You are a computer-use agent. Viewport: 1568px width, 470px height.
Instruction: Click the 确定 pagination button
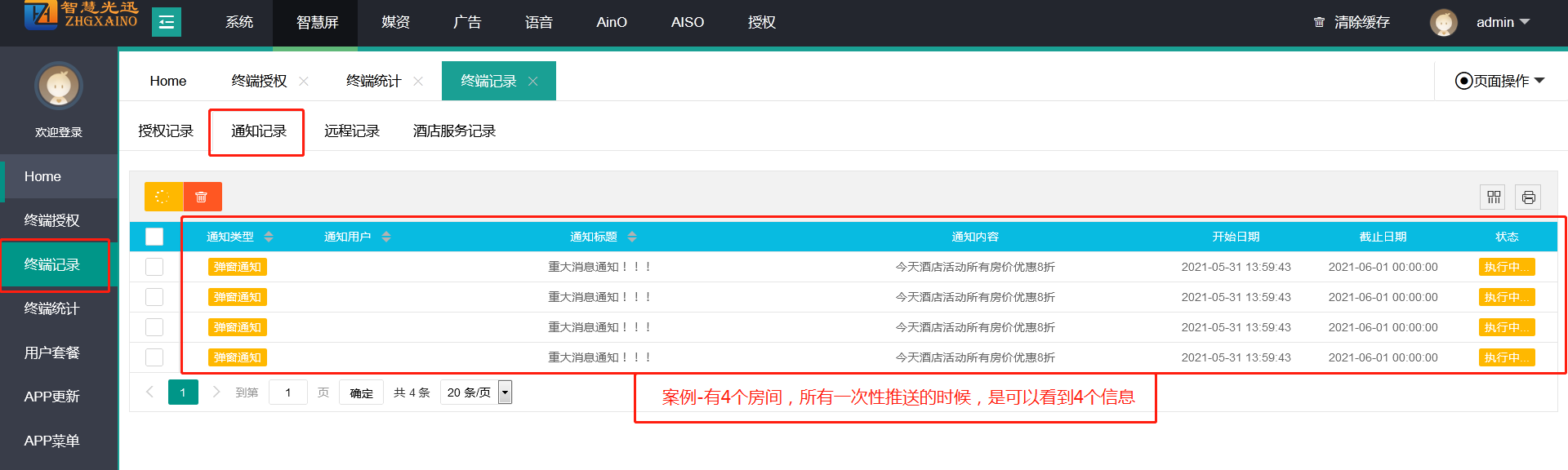pos(361,392)
